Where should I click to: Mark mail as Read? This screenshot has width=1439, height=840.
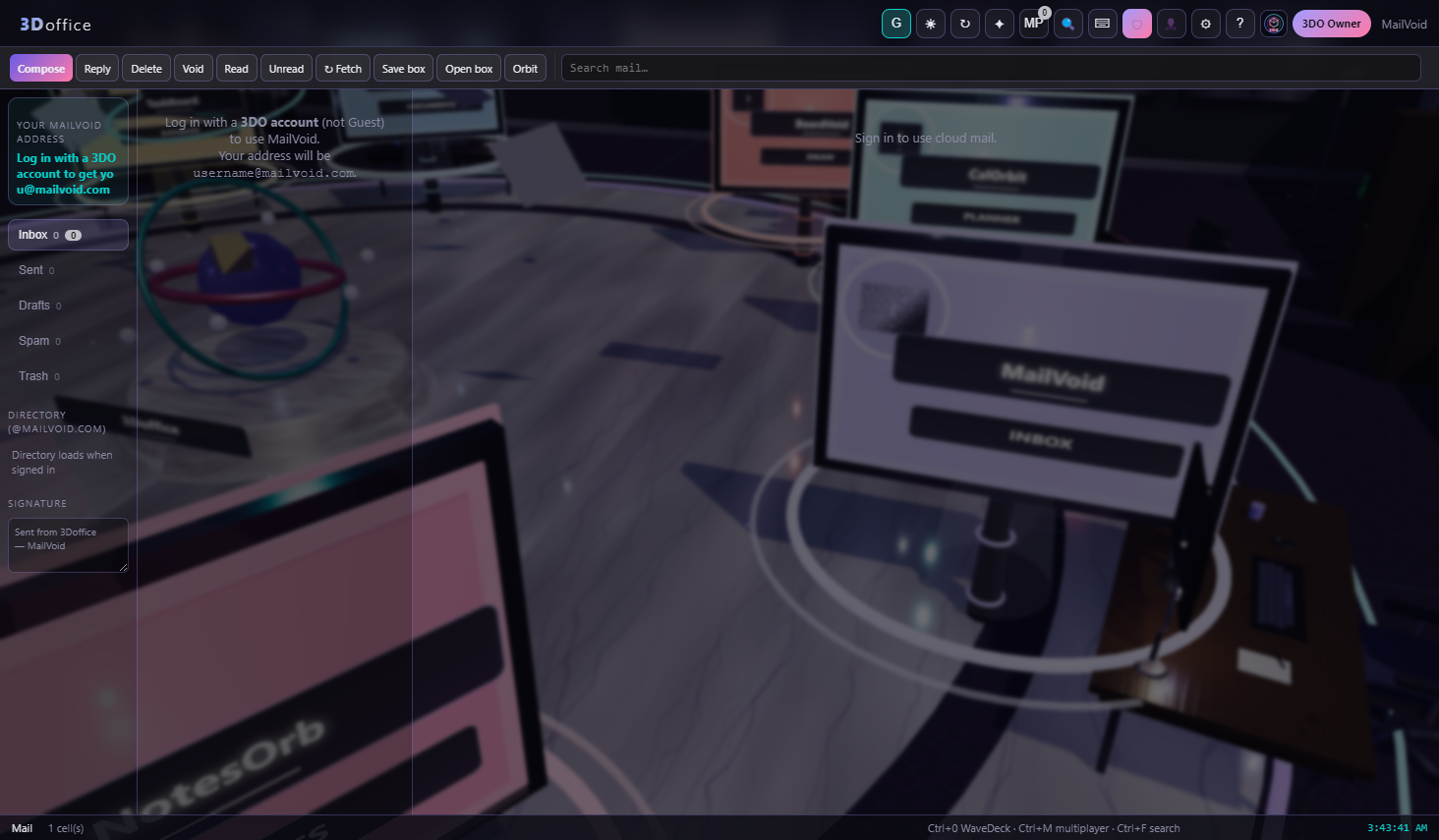click(x=237, y=69)
